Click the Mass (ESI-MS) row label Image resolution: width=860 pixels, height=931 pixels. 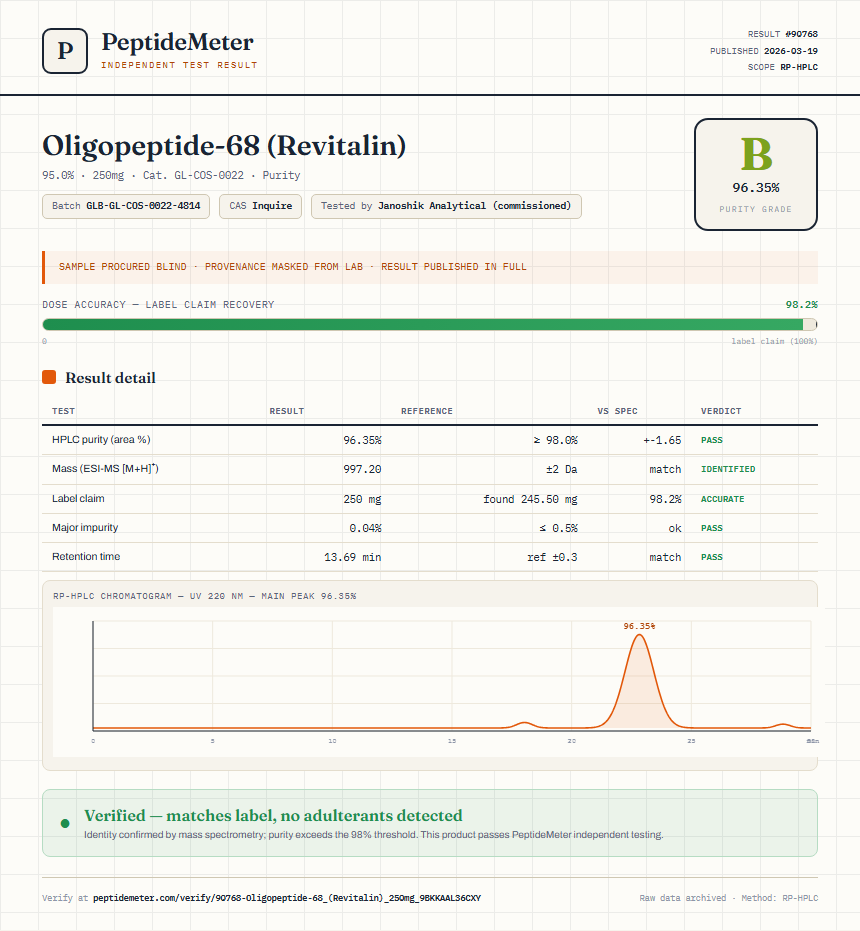click(x=105, y=468)
